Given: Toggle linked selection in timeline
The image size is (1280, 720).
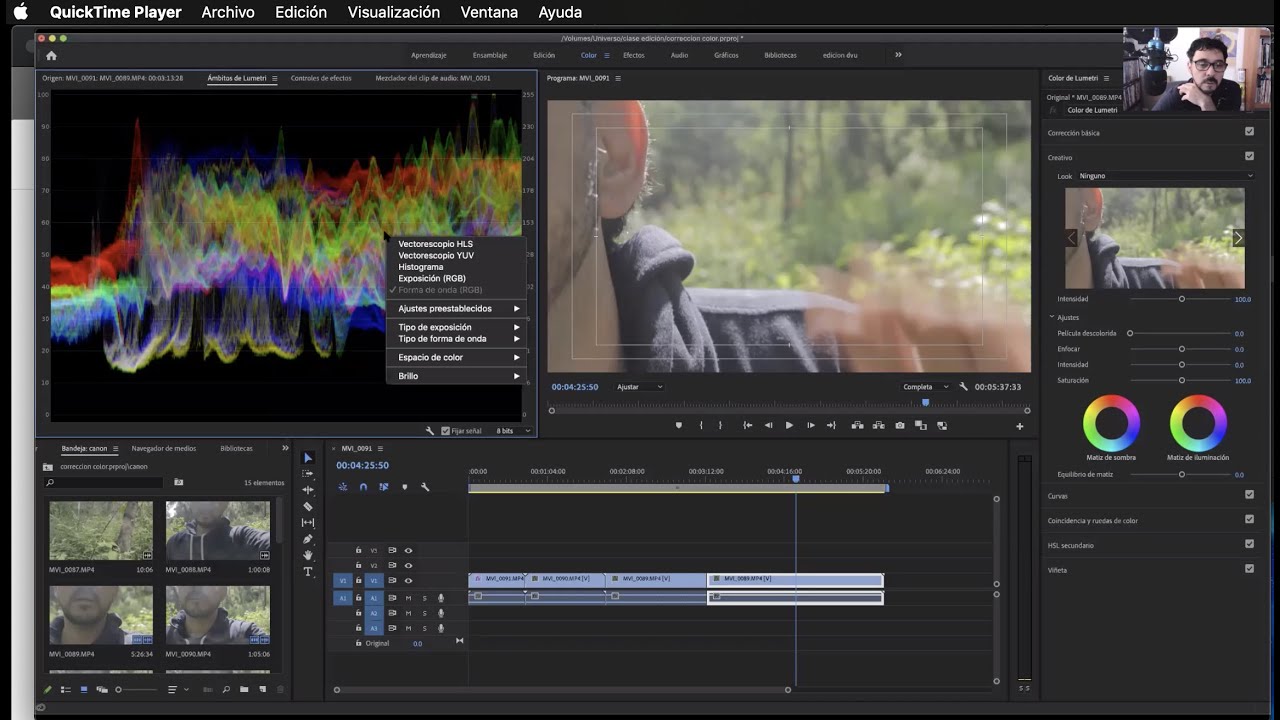Looking at the screenshot, I should pyautogui.click(x=383, y=487).
